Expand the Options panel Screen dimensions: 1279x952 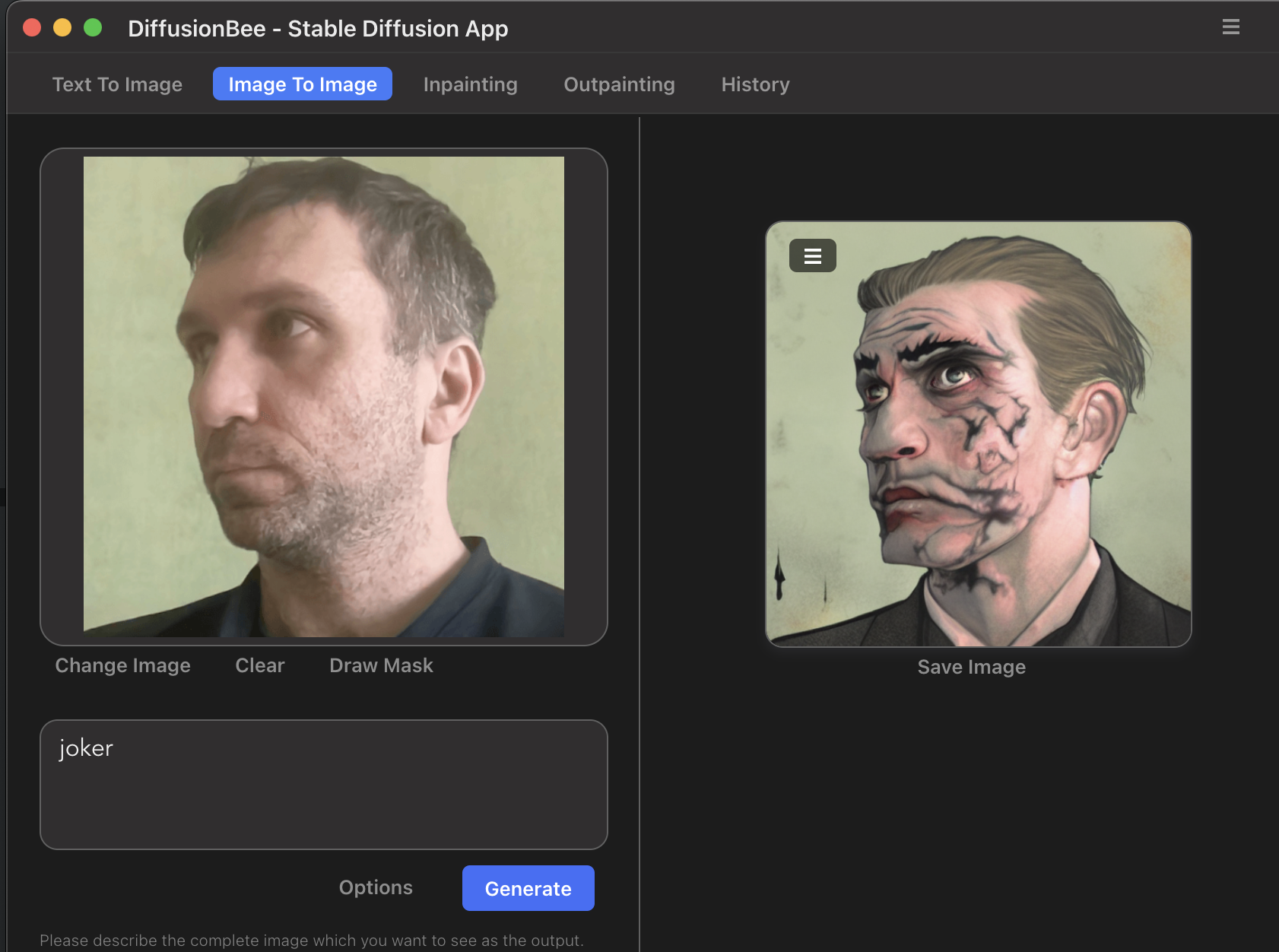376,887
